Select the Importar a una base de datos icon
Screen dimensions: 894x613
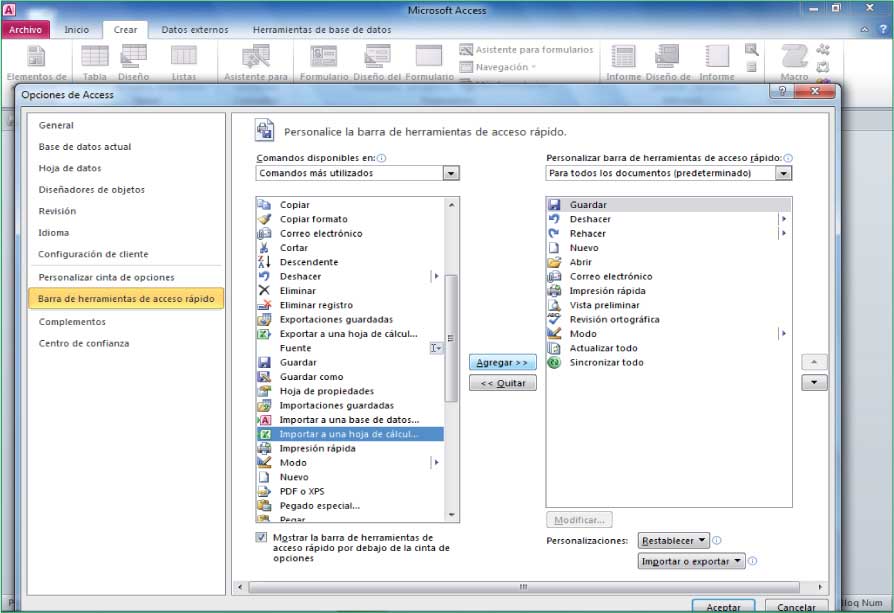point(264,420)
